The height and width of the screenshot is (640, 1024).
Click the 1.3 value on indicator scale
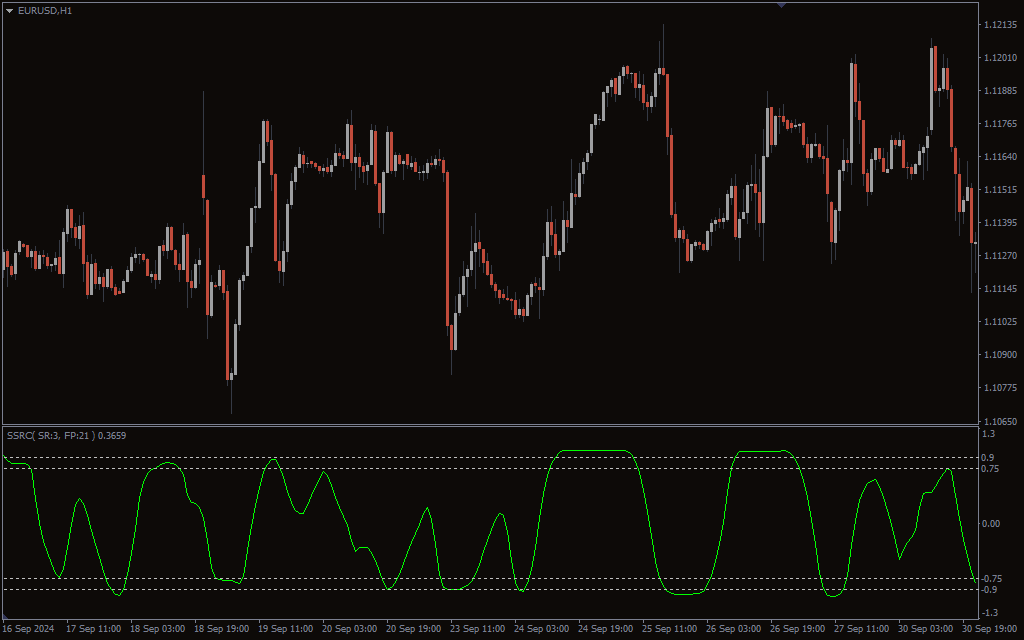pyautogui.click(x=988, y=434)
